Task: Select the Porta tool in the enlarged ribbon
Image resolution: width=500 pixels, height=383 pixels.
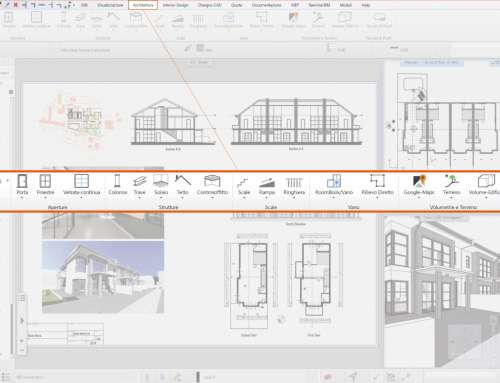Action: click(22, 185)
